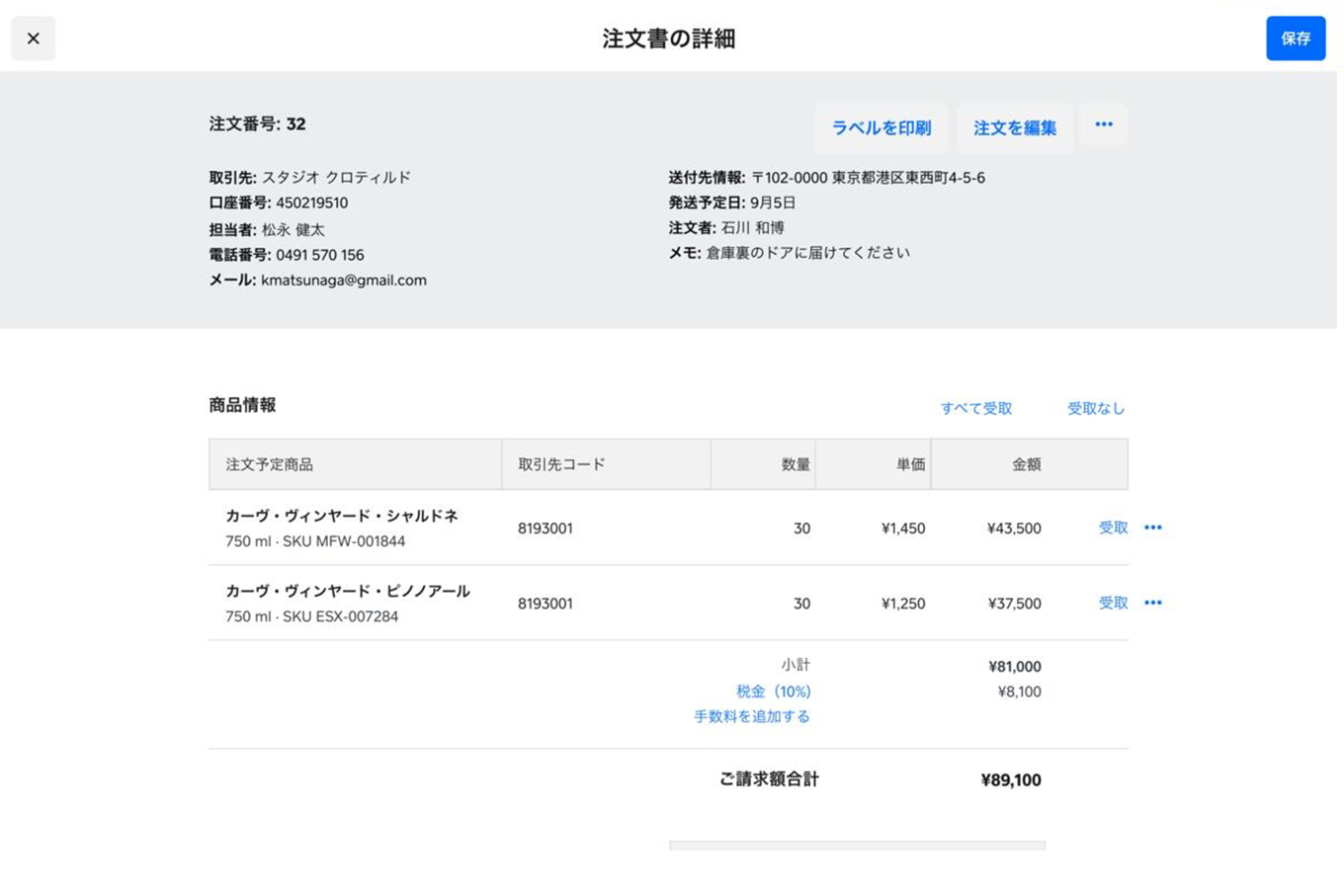Click phone number 0491 570 156
Viewport: 1344px width, 896px height.
319,255
